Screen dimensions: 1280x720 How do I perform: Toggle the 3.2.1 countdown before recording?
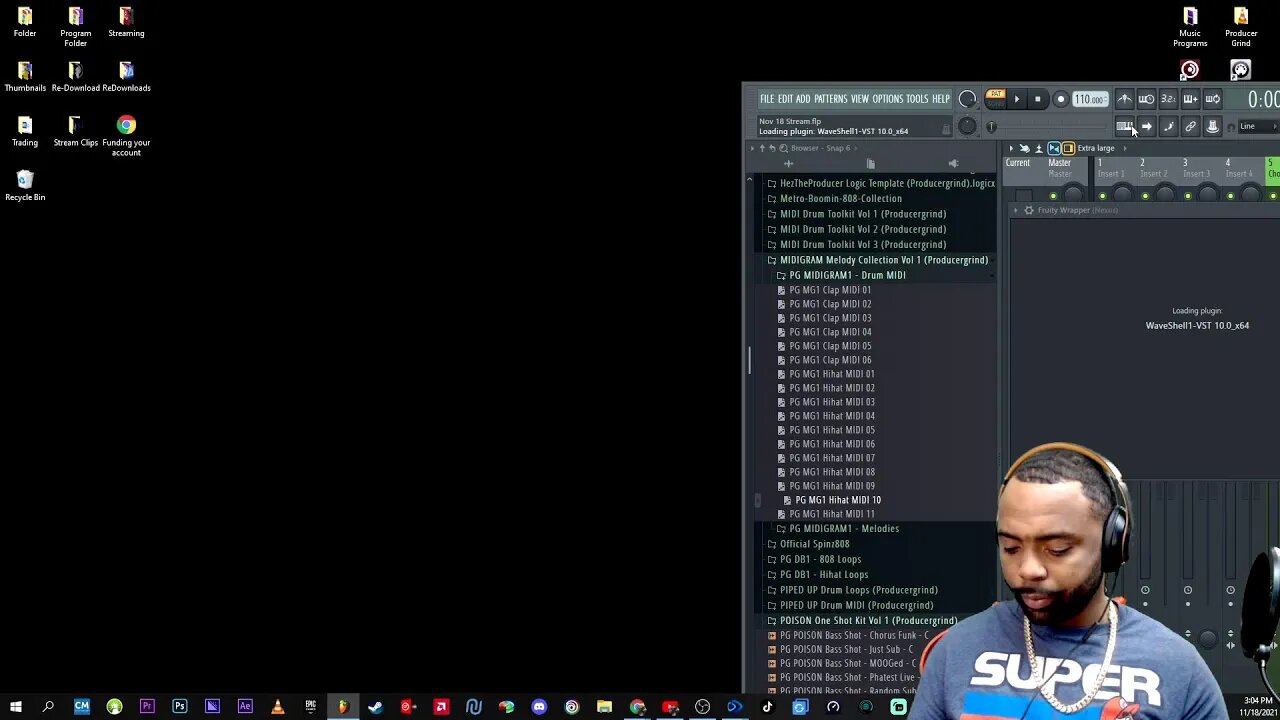click(1168, 99)
